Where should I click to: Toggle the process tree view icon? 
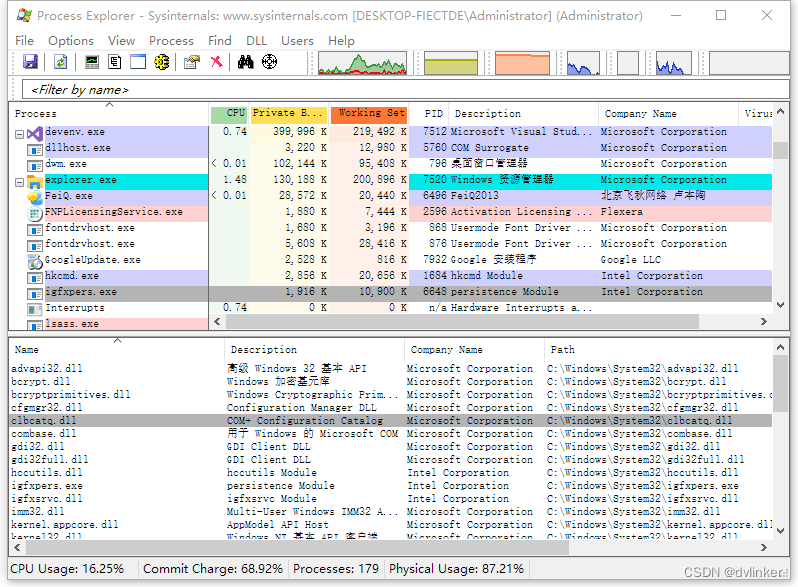click(115, 62)
